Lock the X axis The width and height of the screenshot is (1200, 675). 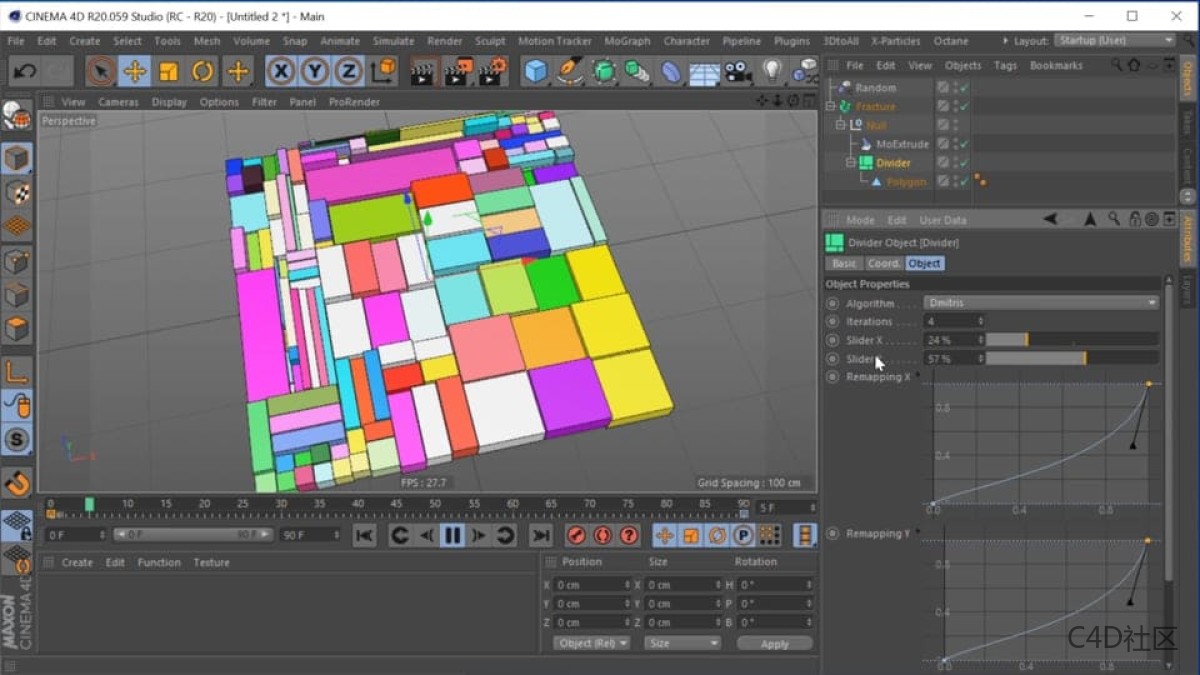point(281,70)
